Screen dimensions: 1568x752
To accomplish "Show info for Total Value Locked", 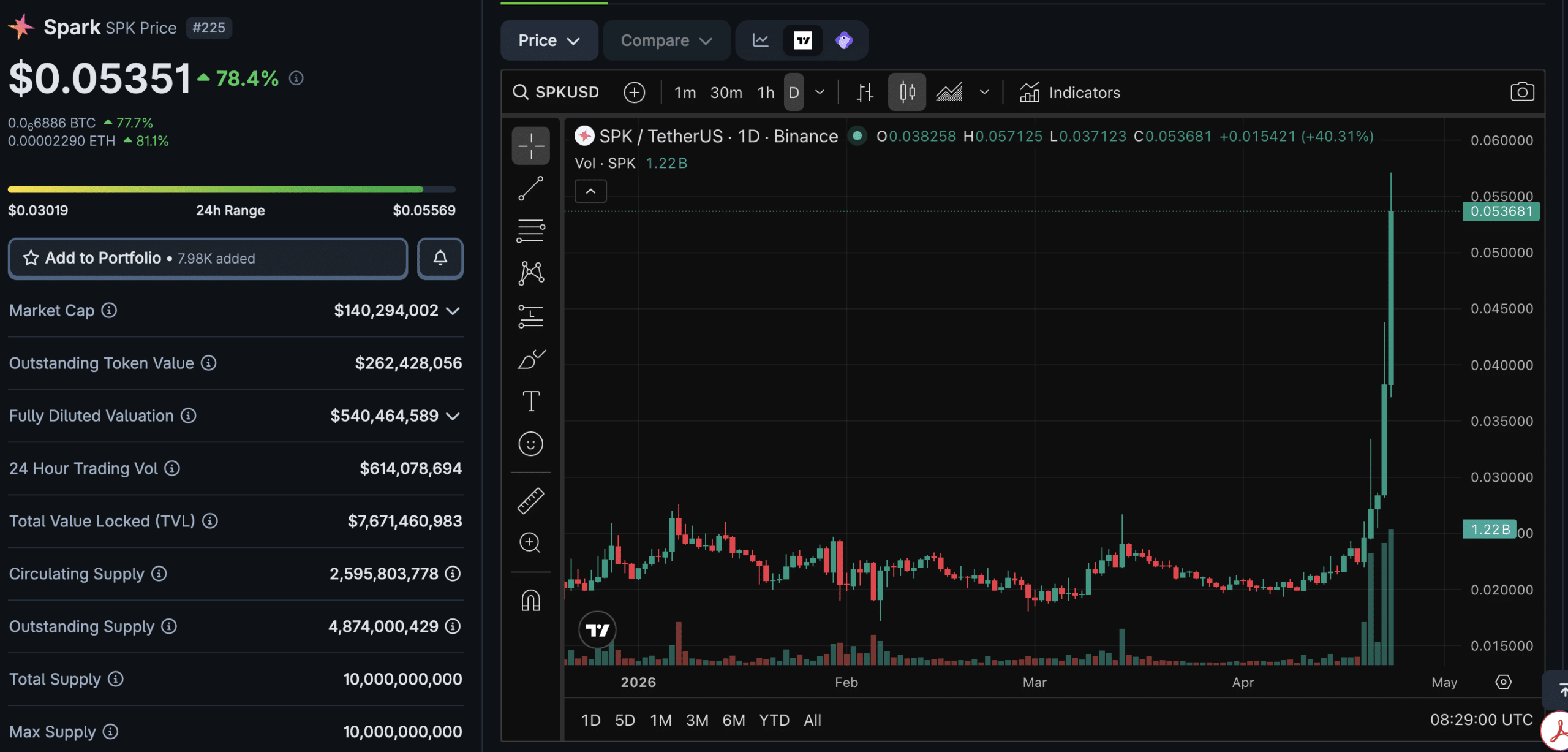I will click(209, 521).
